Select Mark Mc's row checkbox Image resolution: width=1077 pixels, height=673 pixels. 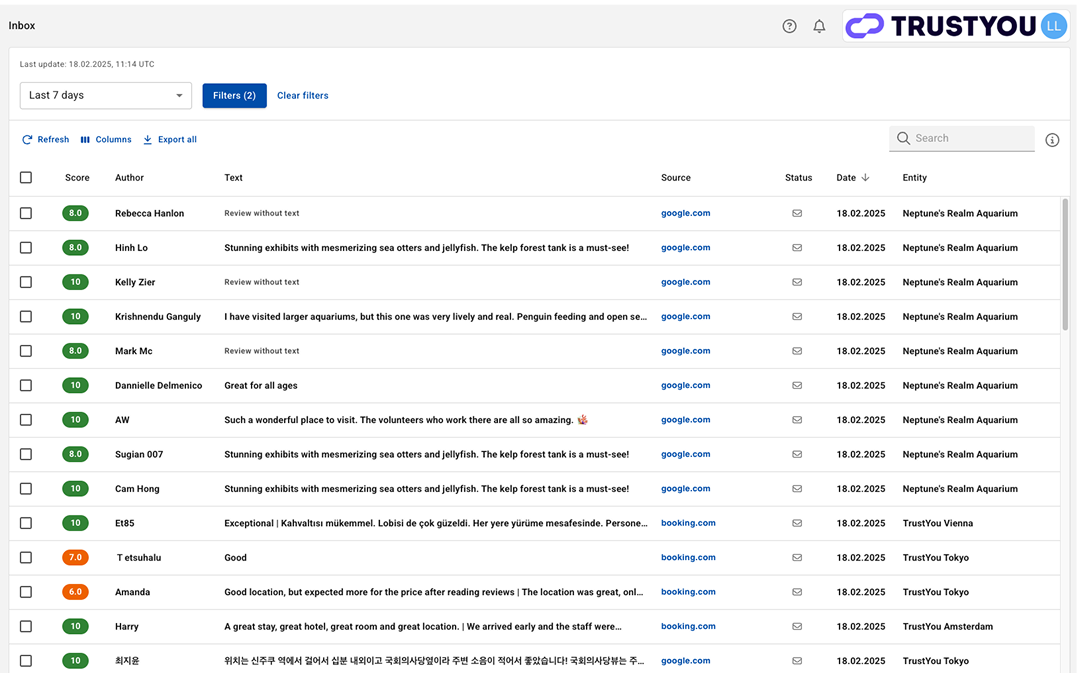26,351
